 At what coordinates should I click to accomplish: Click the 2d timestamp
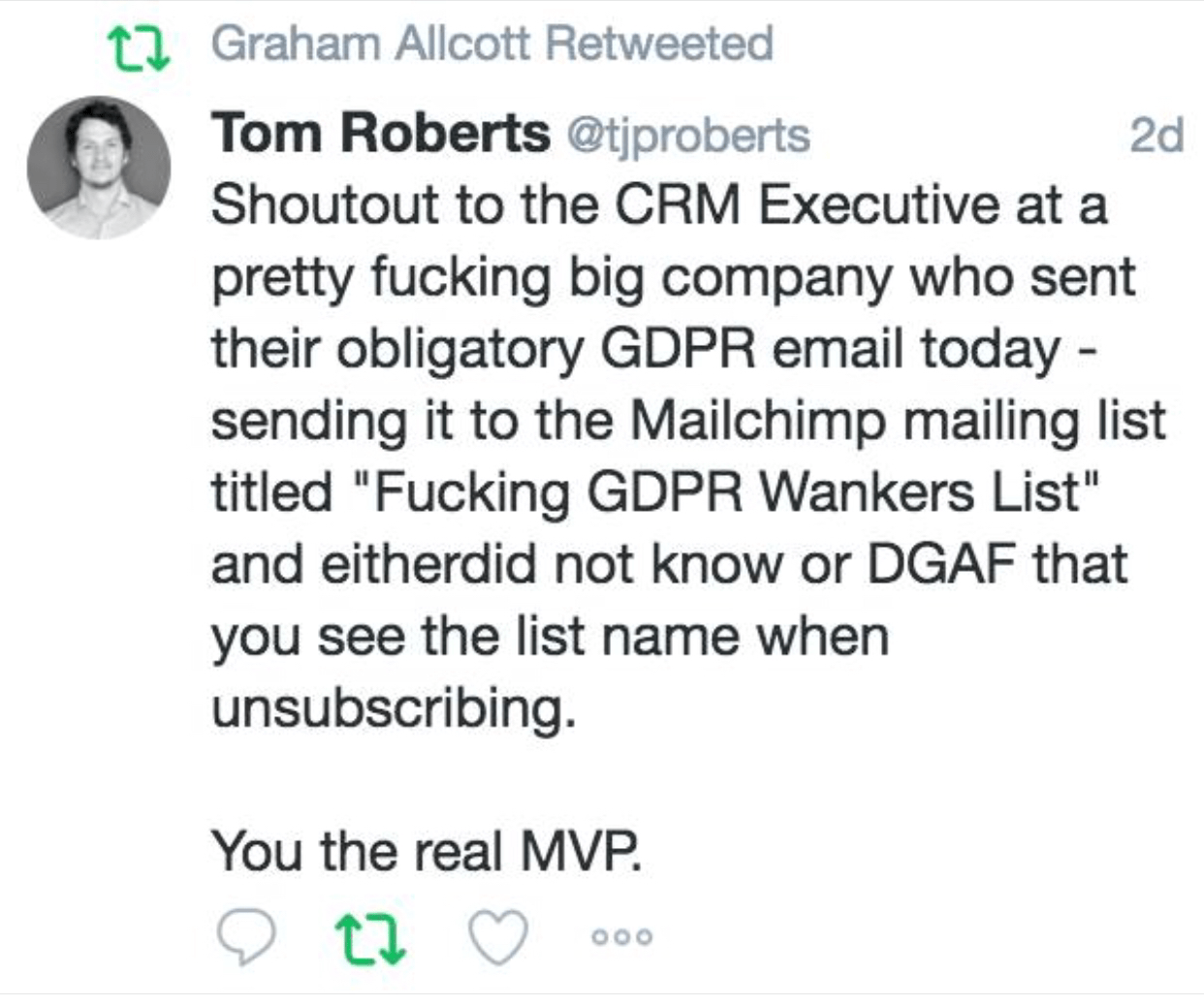click(x=1156, y=135)
